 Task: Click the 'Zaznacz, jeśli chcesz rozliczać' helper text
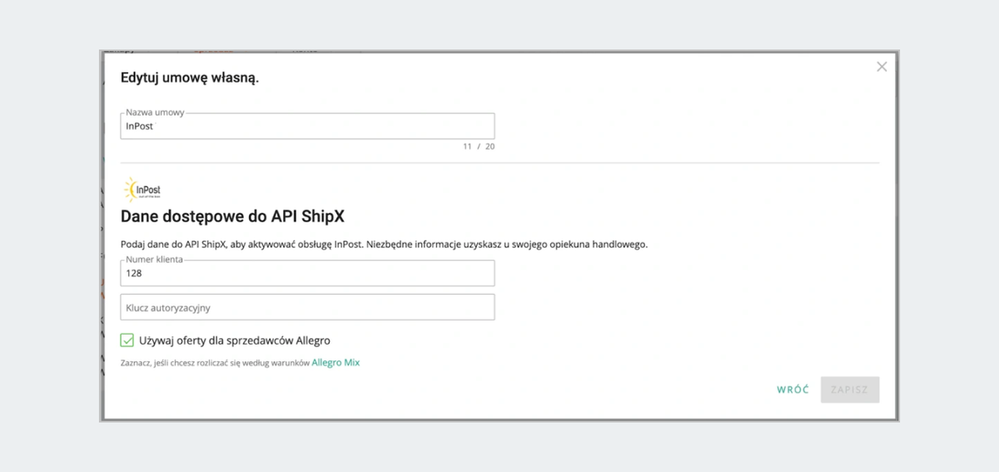pos(215,363)
